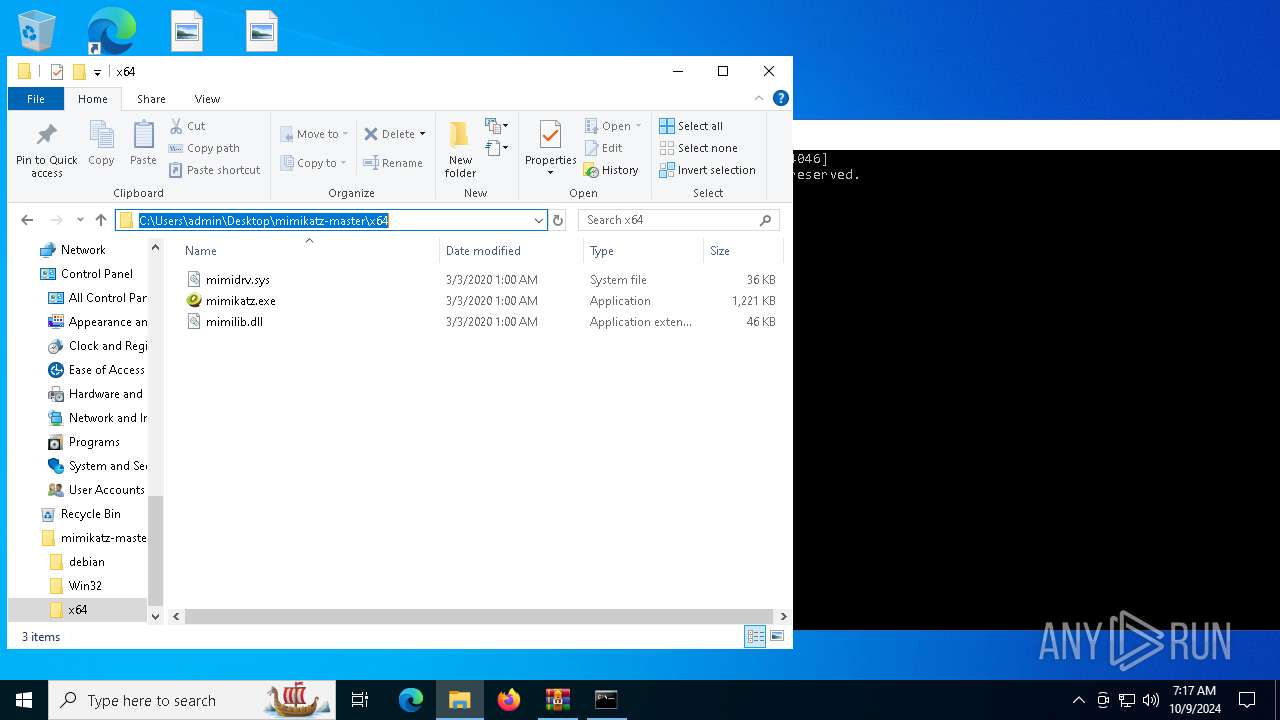Select the Win32 folder in tree

(x=85, y=586)
